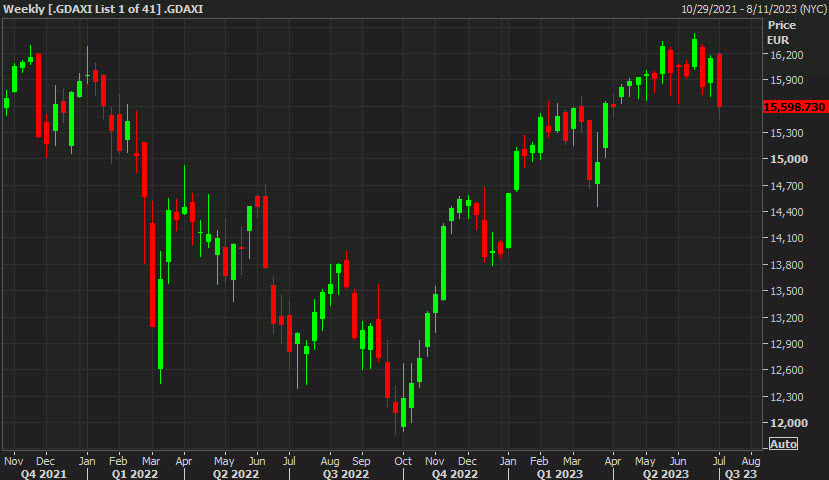Image resolution: width=829 pixels, height=480 pixels.
Task: Select the red 15,598.730 last price tag
Action: (795, 107)
